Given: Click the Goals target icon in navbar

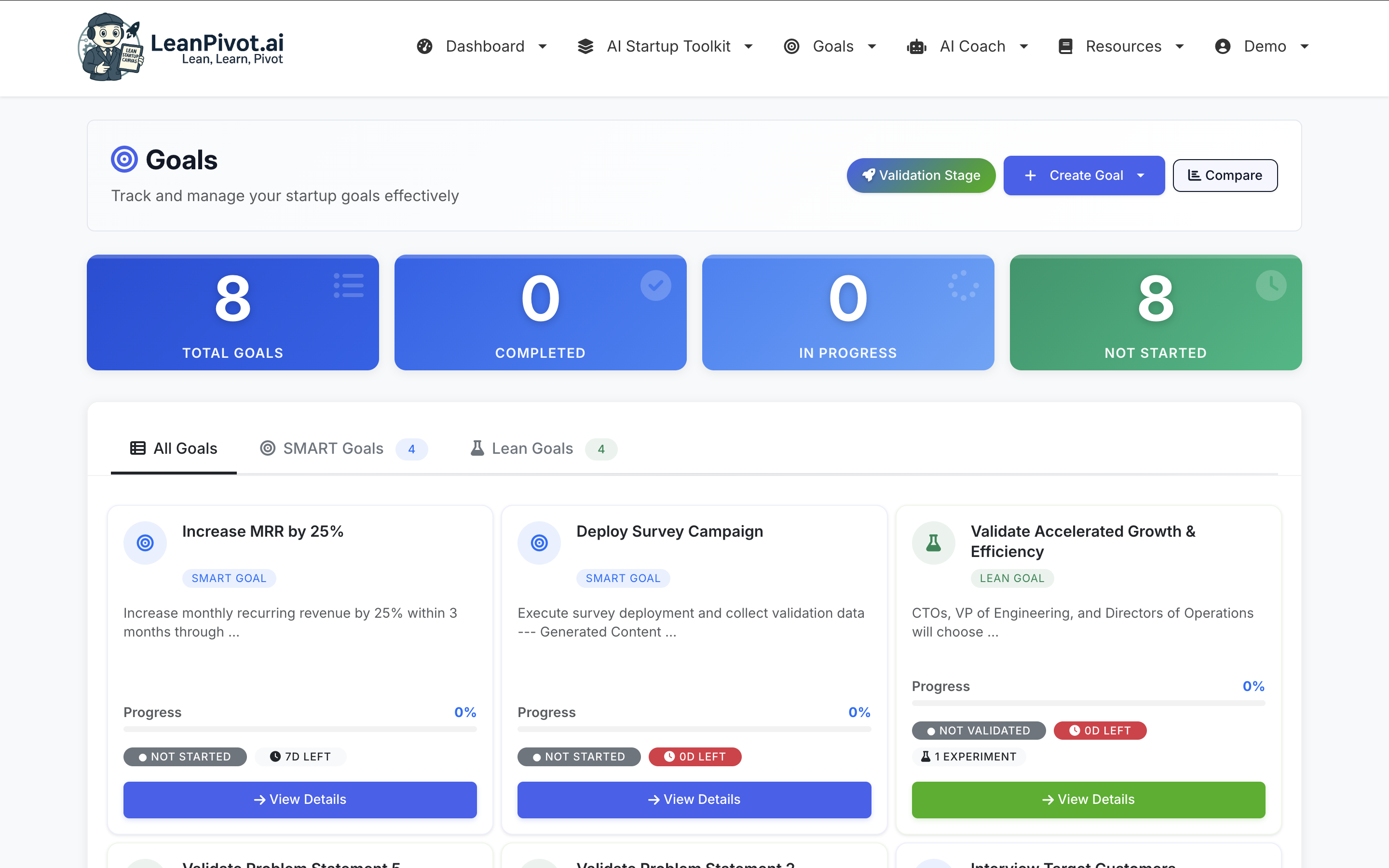Looking at the screenshot, I should (x=792, y=46).
